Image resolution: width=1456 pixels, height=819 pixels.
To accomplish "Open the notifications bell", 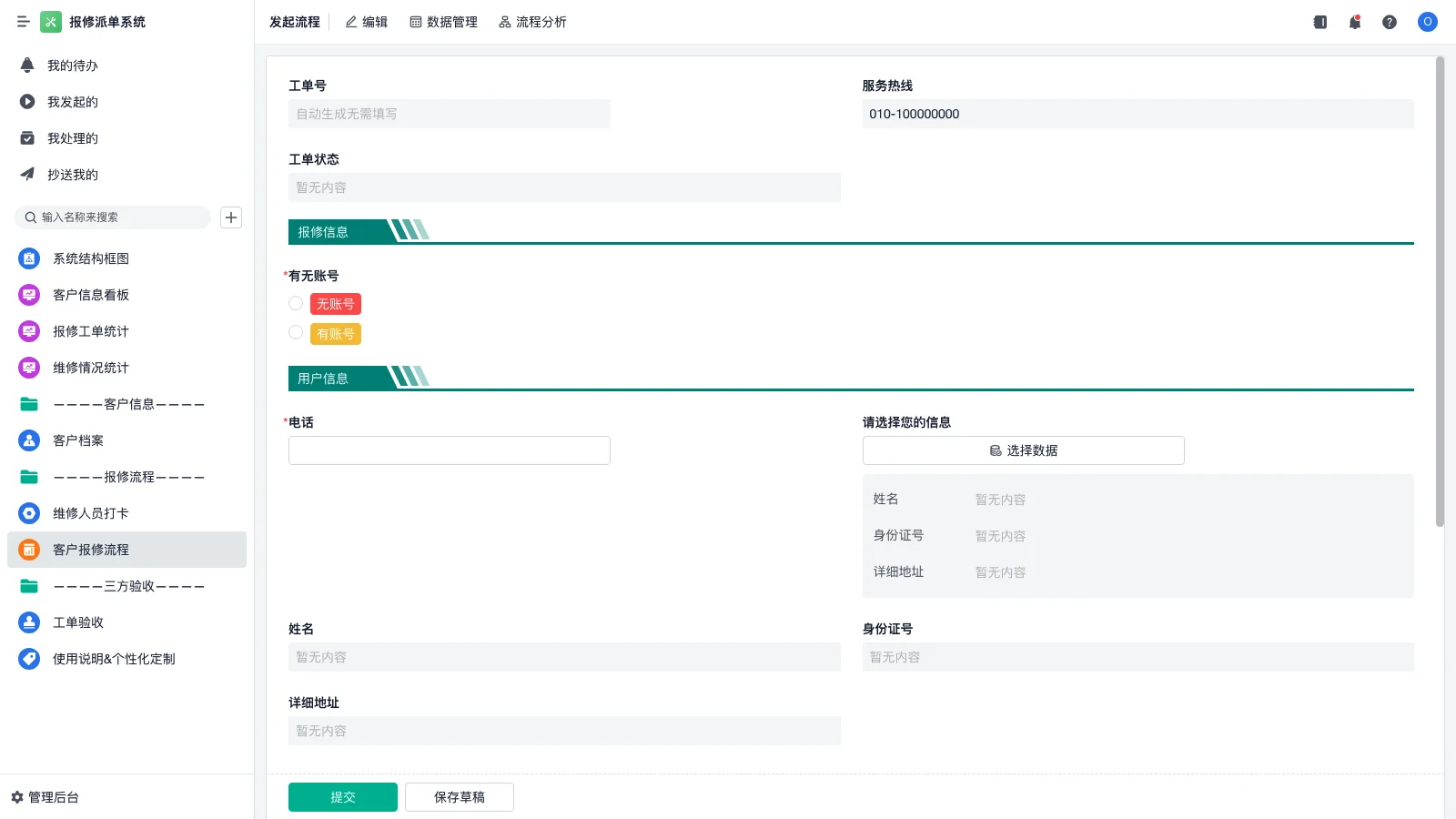I will [1355, 22].
